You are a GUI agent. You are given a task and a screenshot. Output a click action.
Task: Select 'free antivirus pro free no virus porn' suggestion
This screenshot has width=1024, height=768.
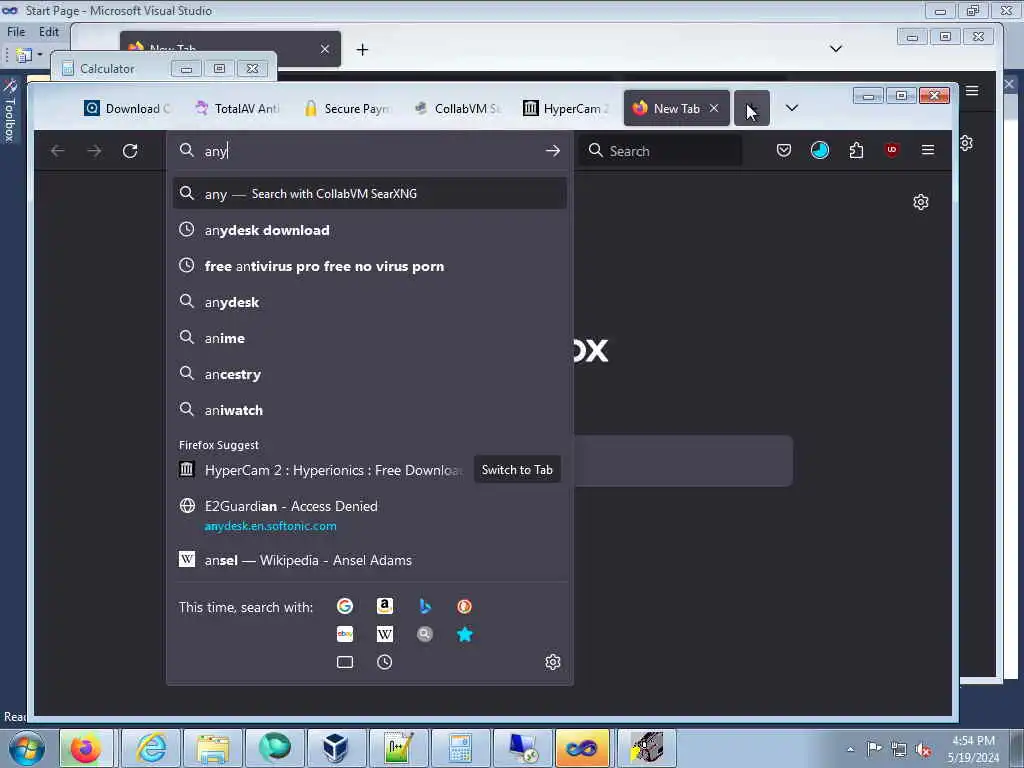point(370,266)
